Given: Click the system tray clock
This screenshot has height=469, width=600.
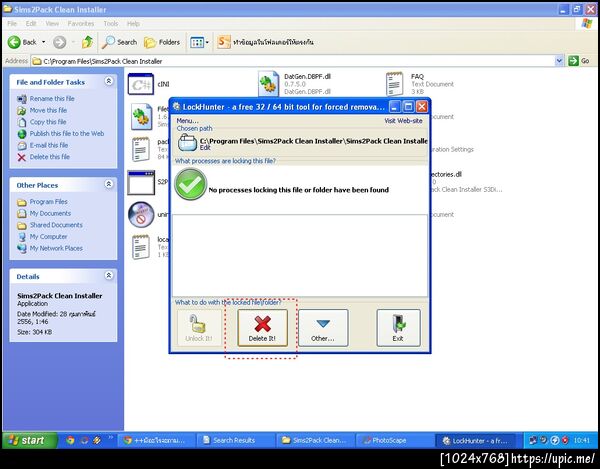Looking at the screenshot, I should [582, 441].
